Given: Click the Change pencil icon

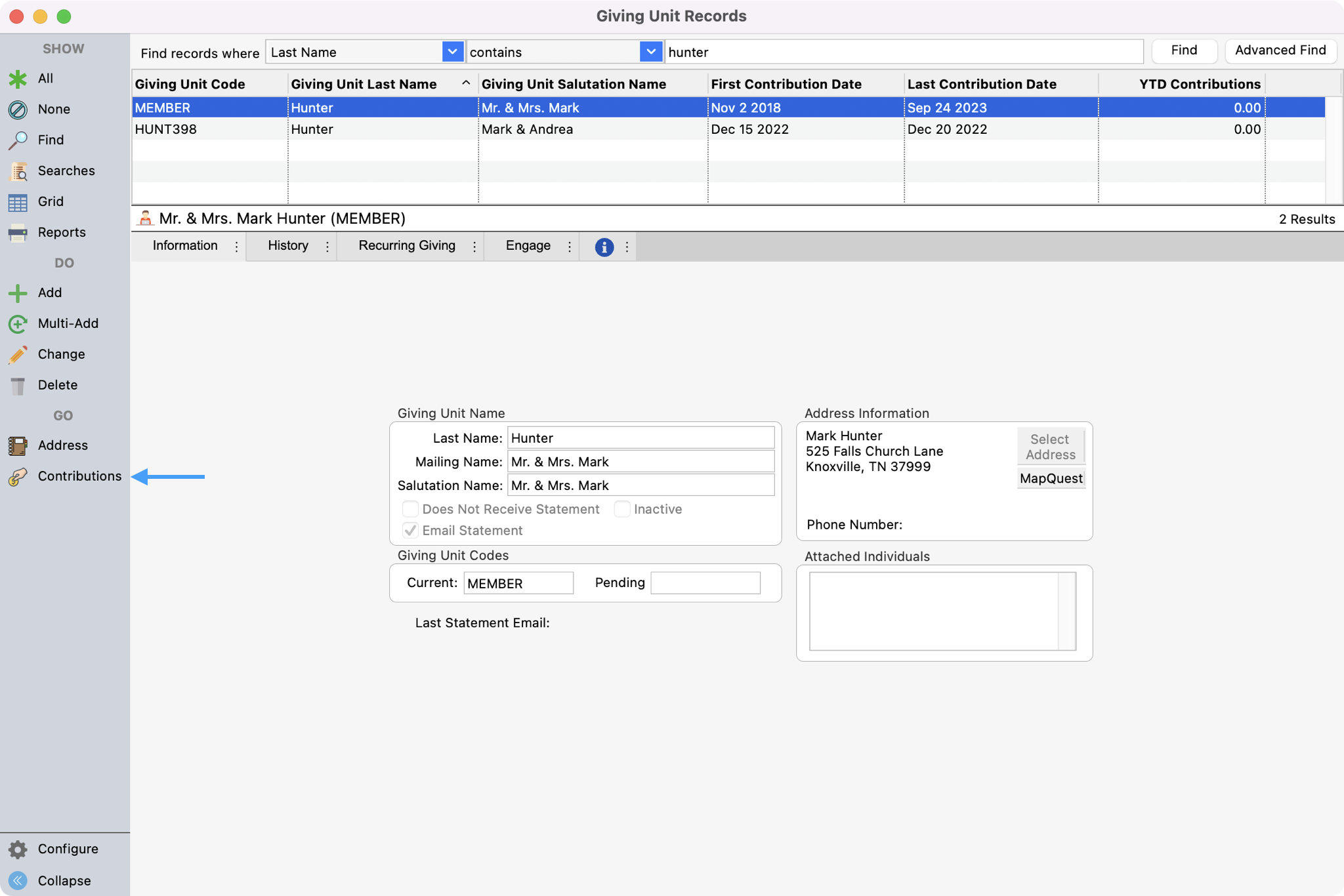Looking at the screenshot, I should pos(18,355).
